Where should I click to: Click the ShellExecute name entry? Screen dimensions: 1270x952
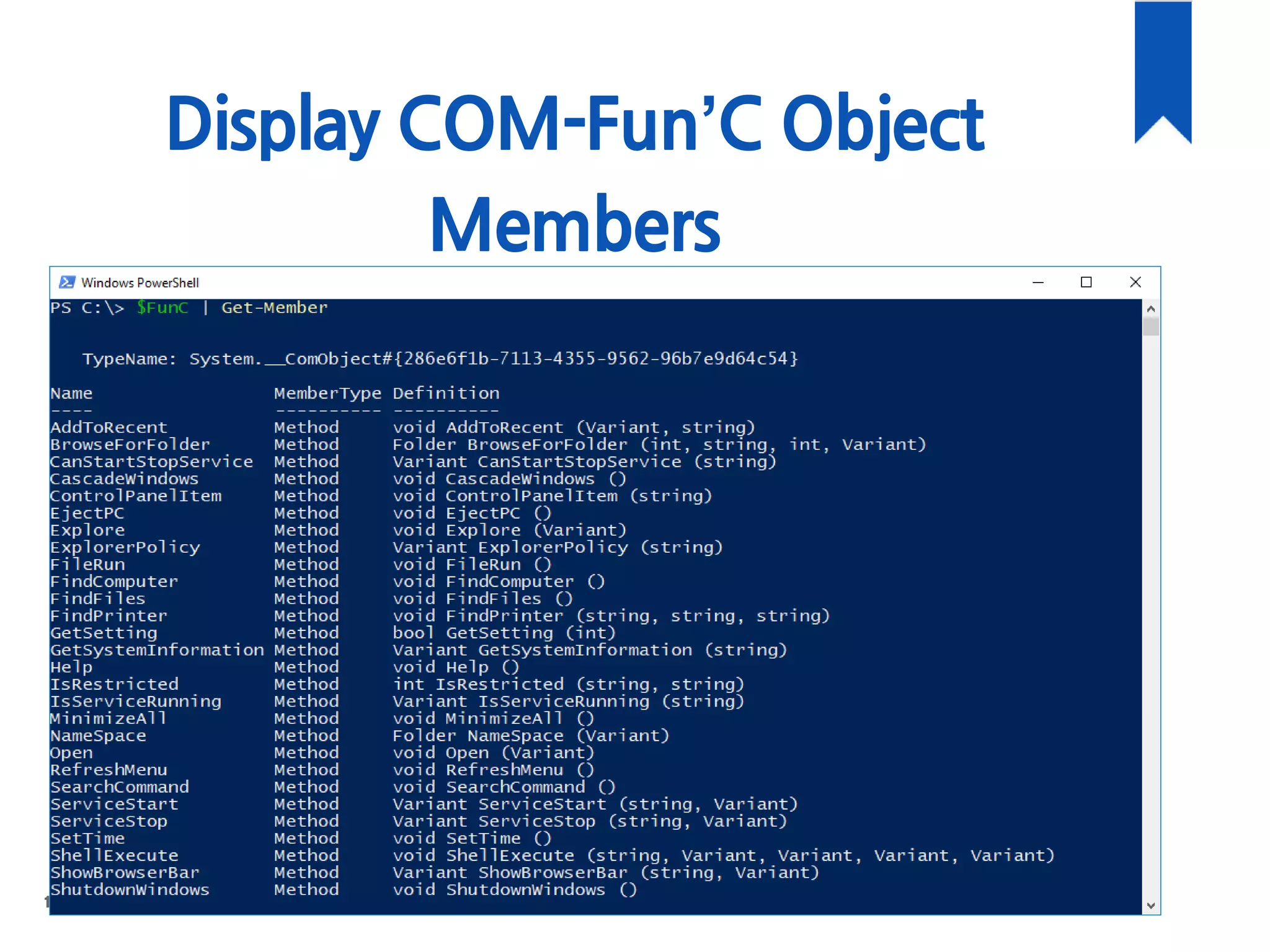click(114, 856)
